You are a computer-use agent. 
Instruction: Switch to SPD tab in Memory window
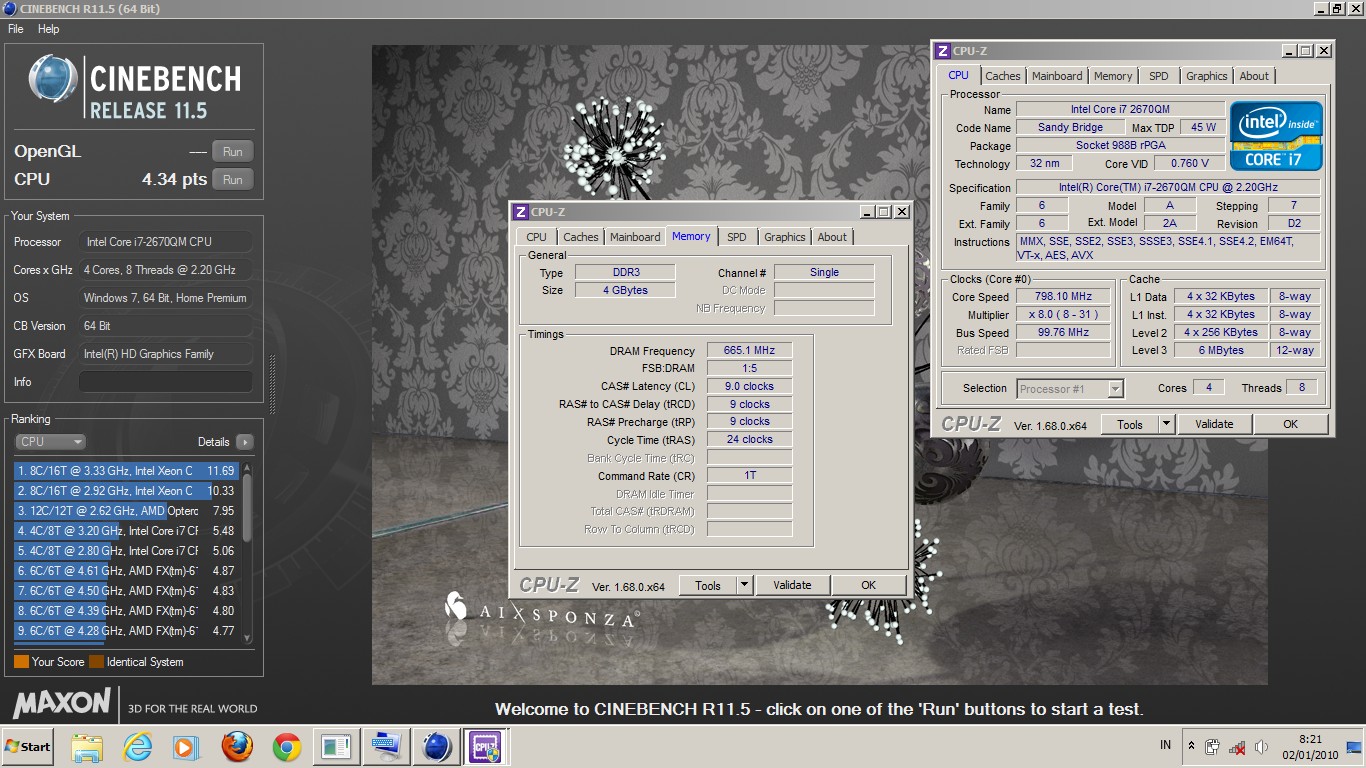tap(736, 237)
